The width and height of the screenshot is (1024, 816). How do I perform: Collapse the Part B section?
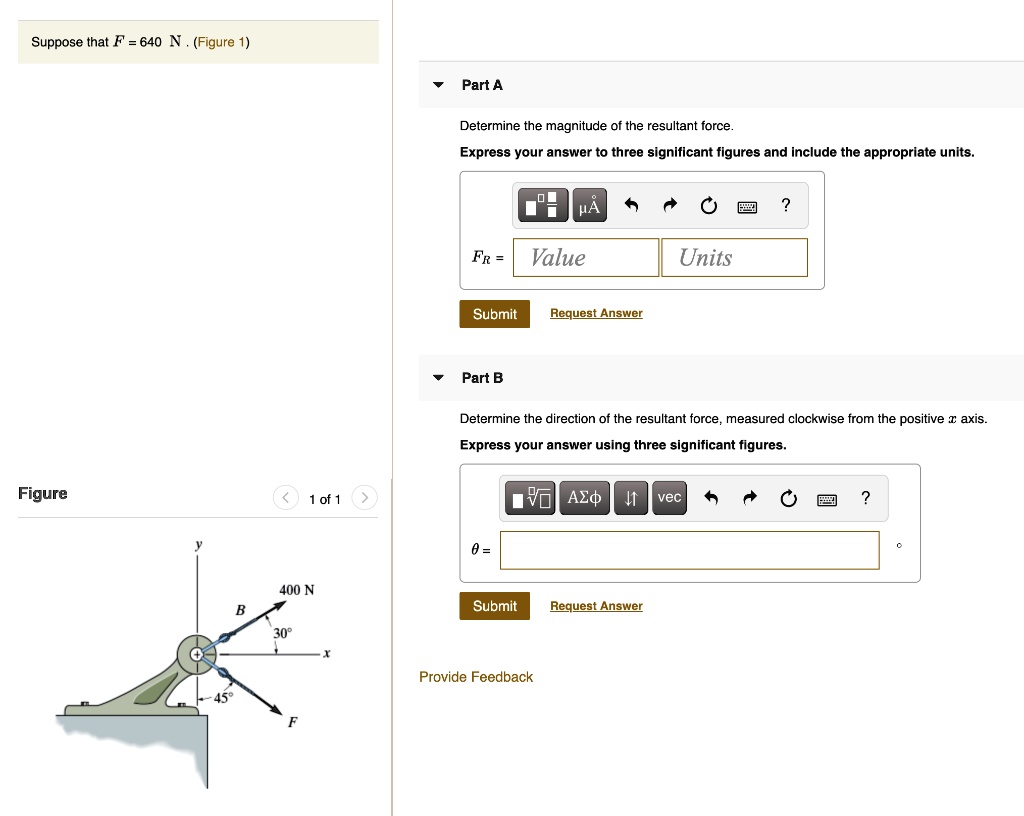[x=437, y=378]
